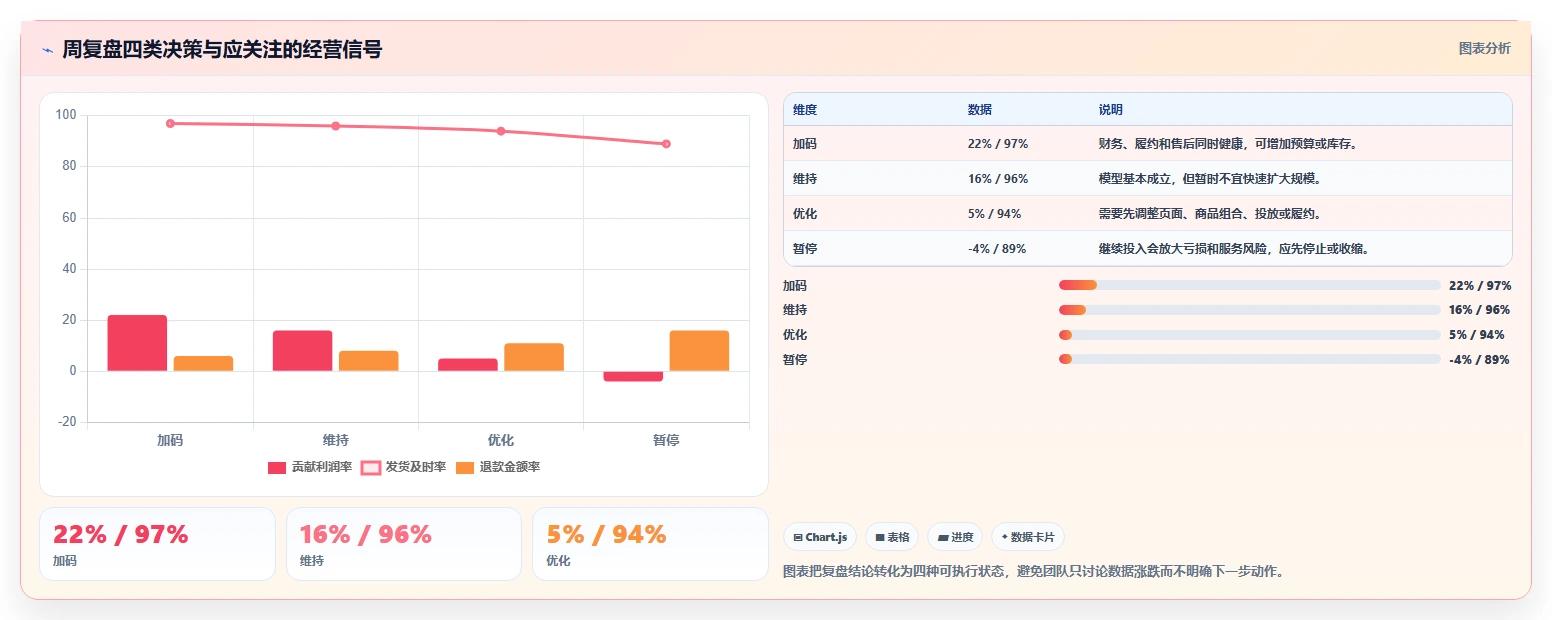The height and width of the screenshot is (620, 1552).
Task: Open the 16% / 96% 维持 data card
Action: tap(404, 544)
